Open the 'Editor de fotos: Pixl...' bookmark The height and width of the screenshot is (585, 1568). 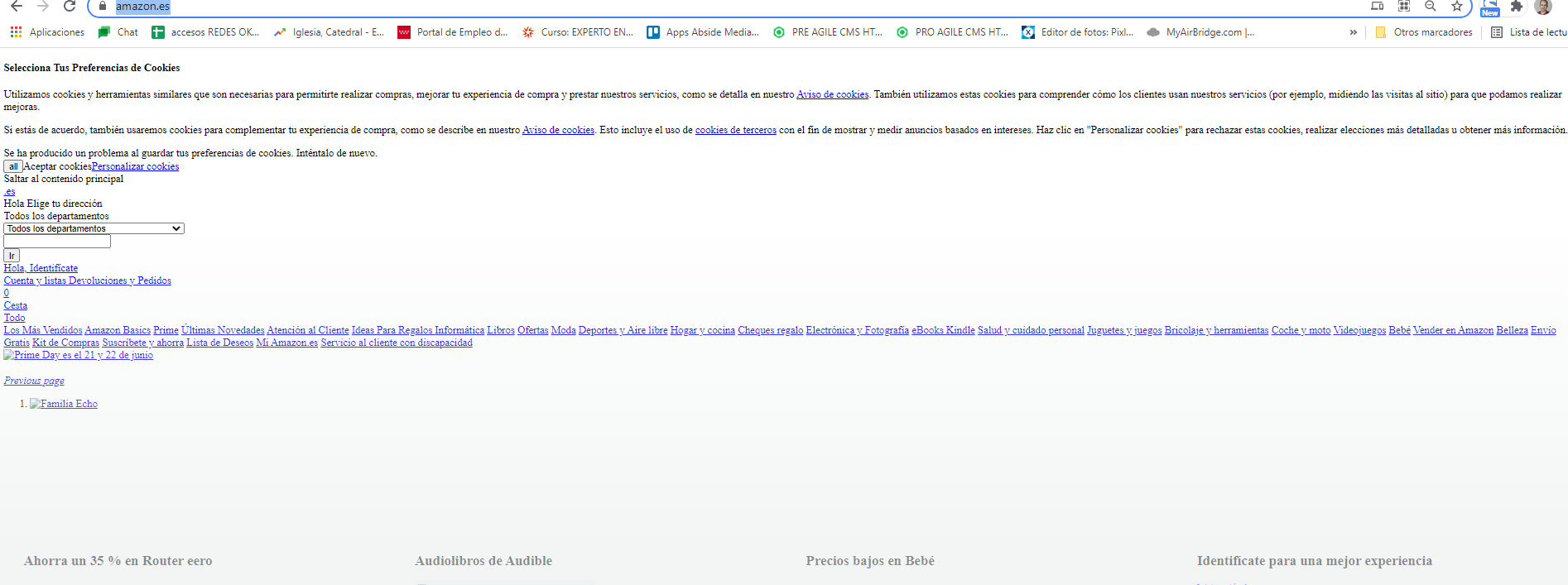1077,32
